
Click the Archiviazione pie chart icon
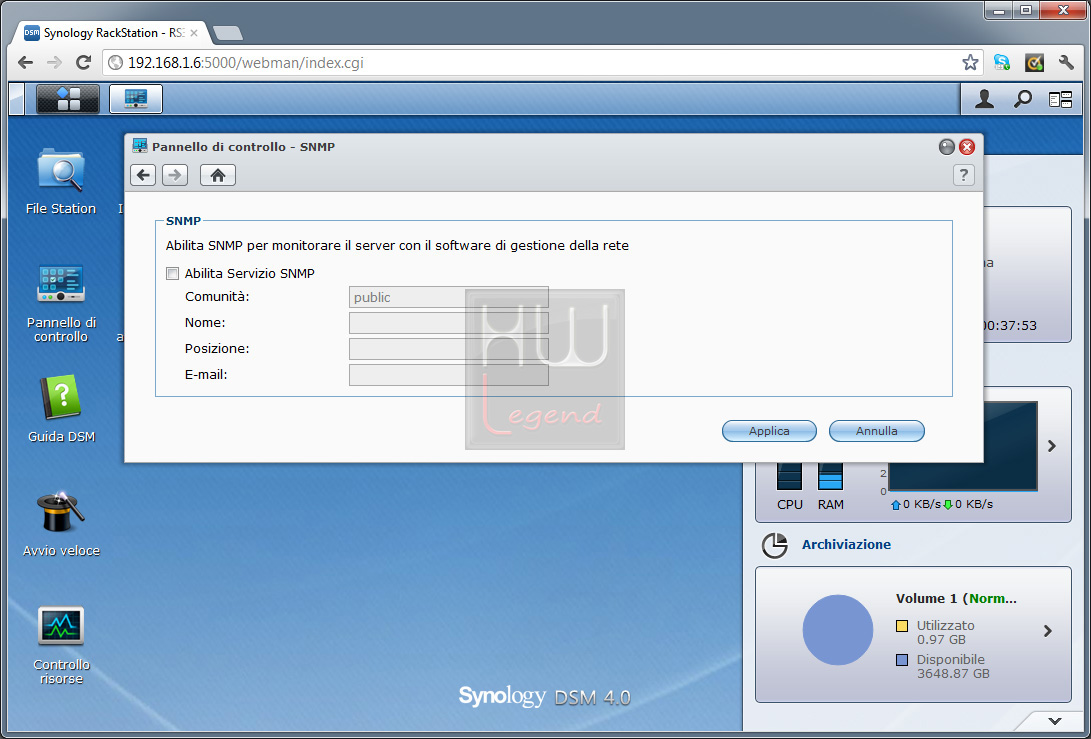click(x=774, y=545)
